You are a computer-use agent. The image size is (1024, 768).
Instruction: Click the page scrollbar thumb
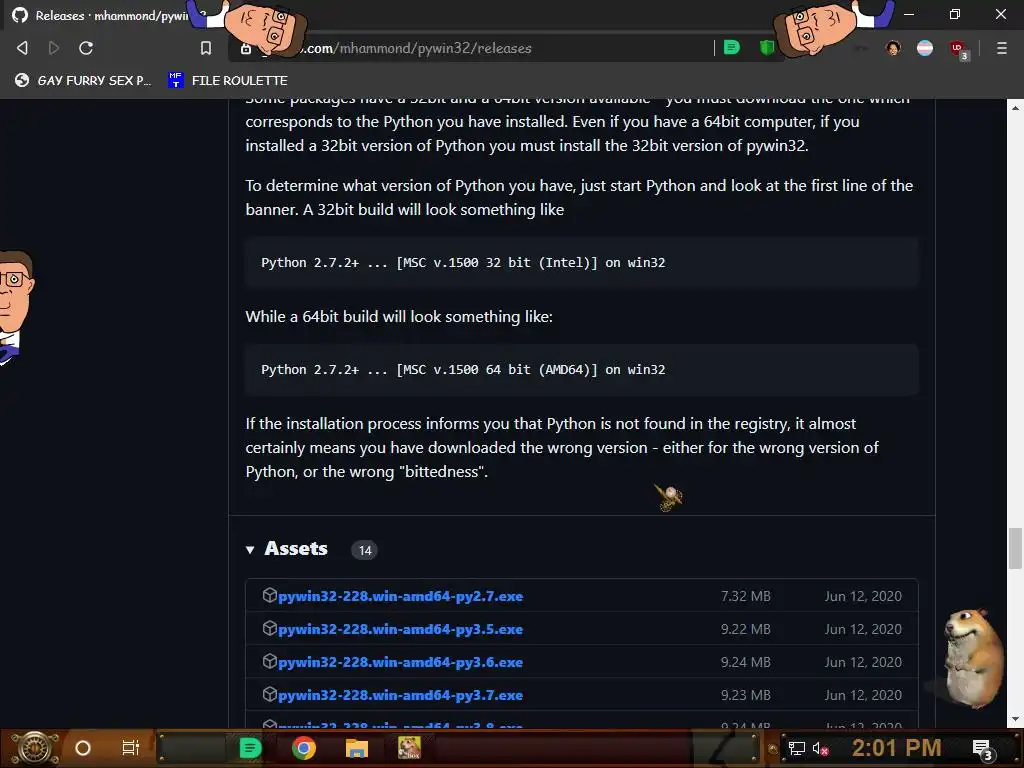click(1015, 549)
